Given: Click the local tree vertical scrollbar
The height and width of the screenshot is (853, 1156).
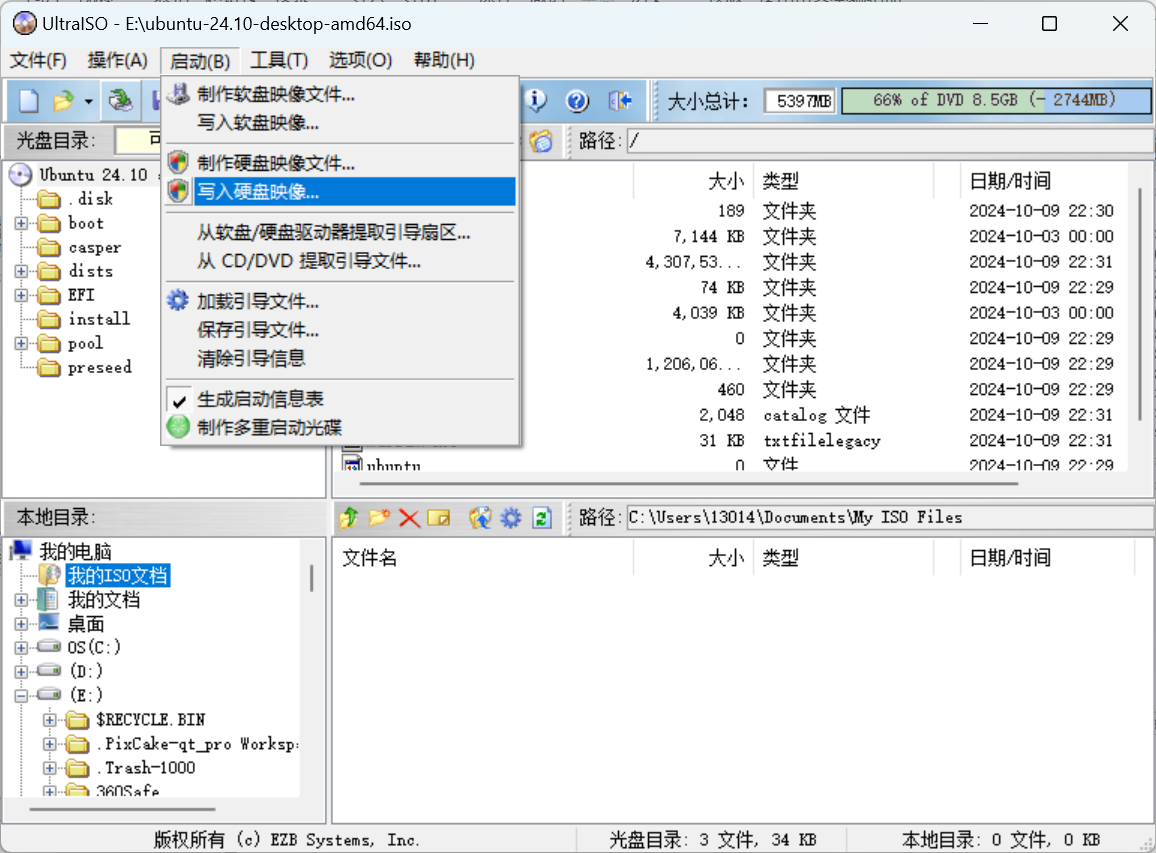Looking at the screenshot, I should tap(311, 578).
